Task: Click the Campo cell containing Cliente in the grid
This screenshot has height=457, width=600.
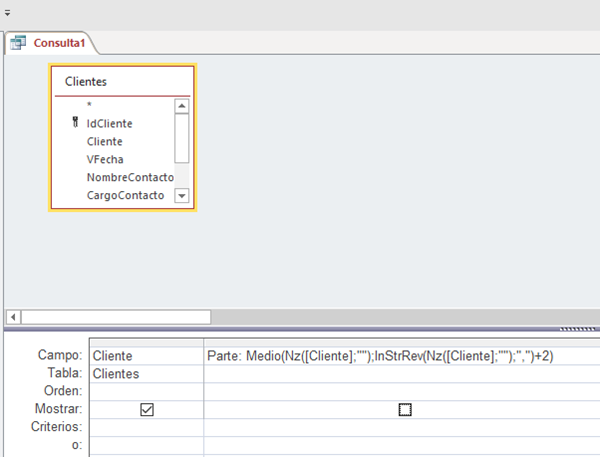Action: click(146, 355)
